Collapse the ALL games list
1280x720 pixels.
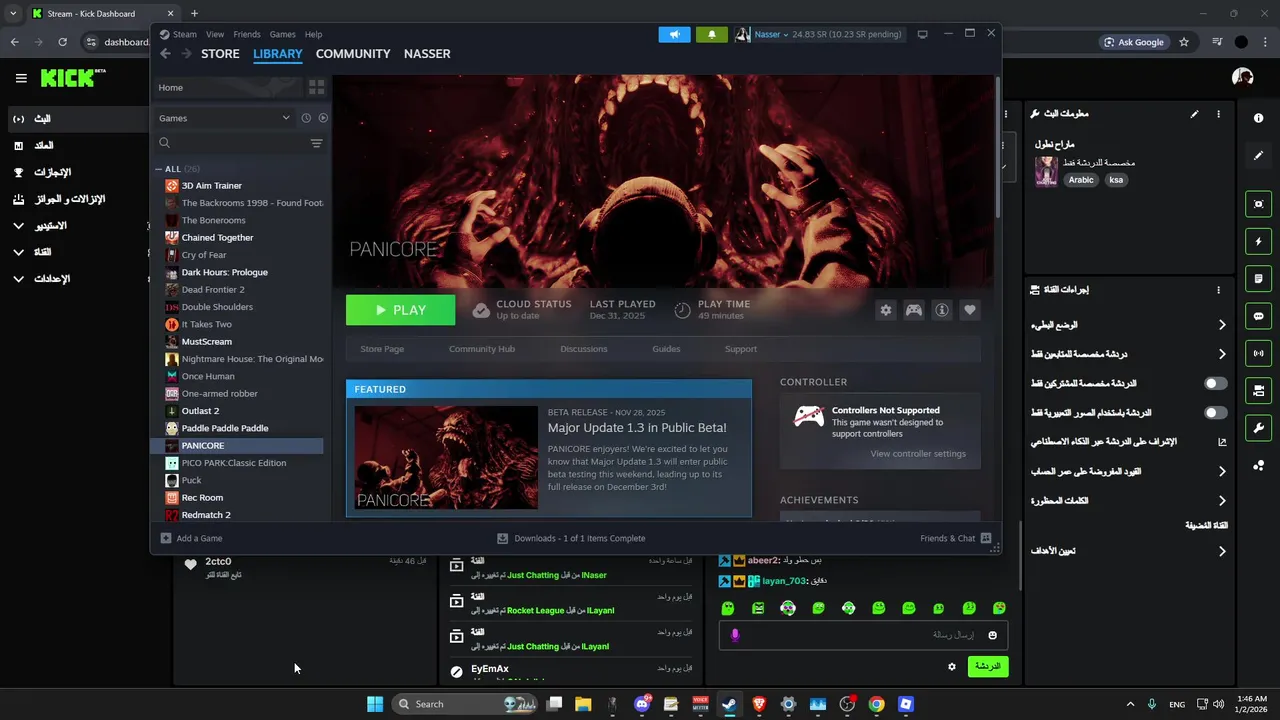(x=158, y=169)
